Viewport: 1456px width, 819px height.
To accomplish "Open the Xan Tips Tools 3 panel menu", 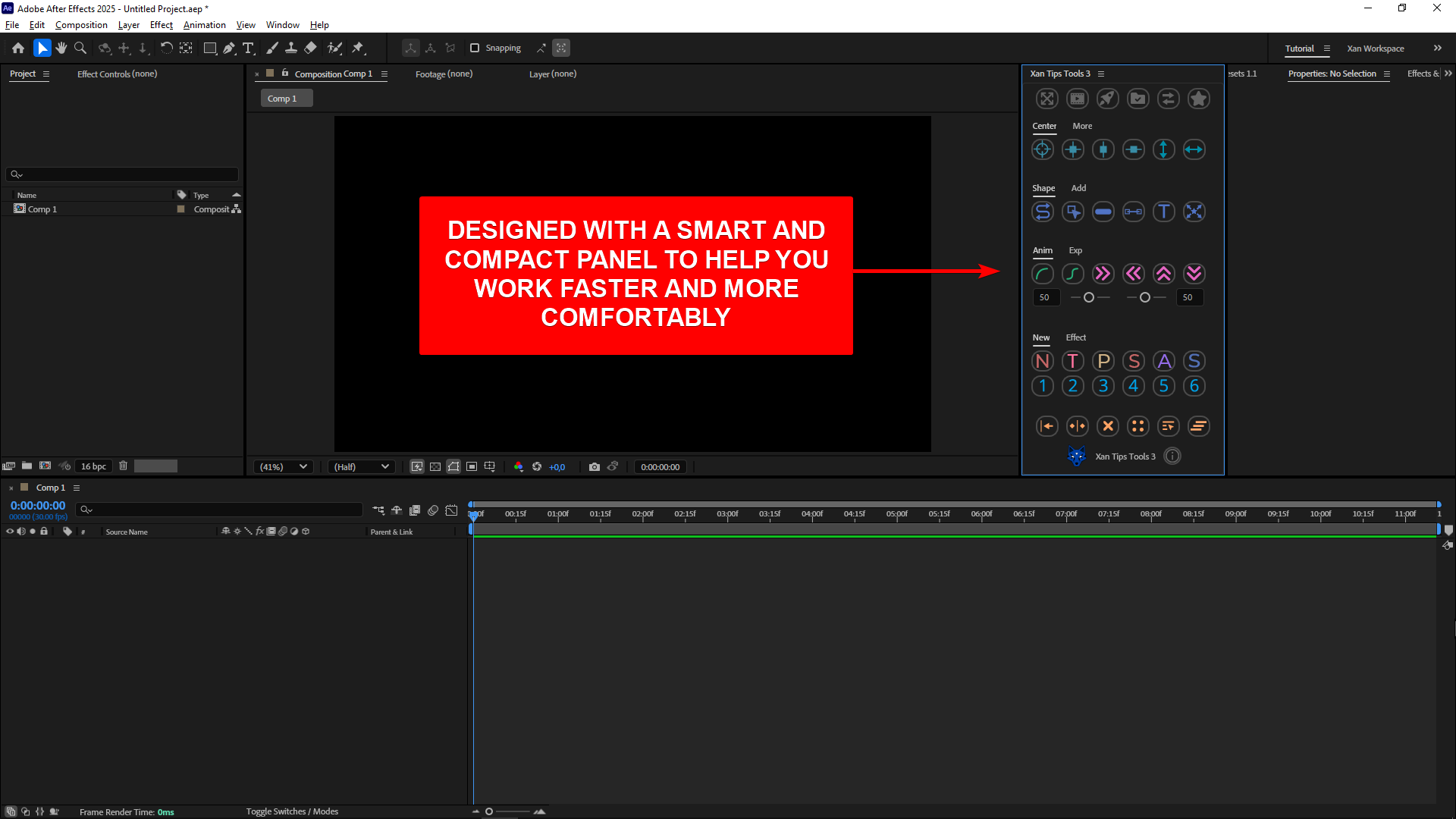I will [1101, 74].
